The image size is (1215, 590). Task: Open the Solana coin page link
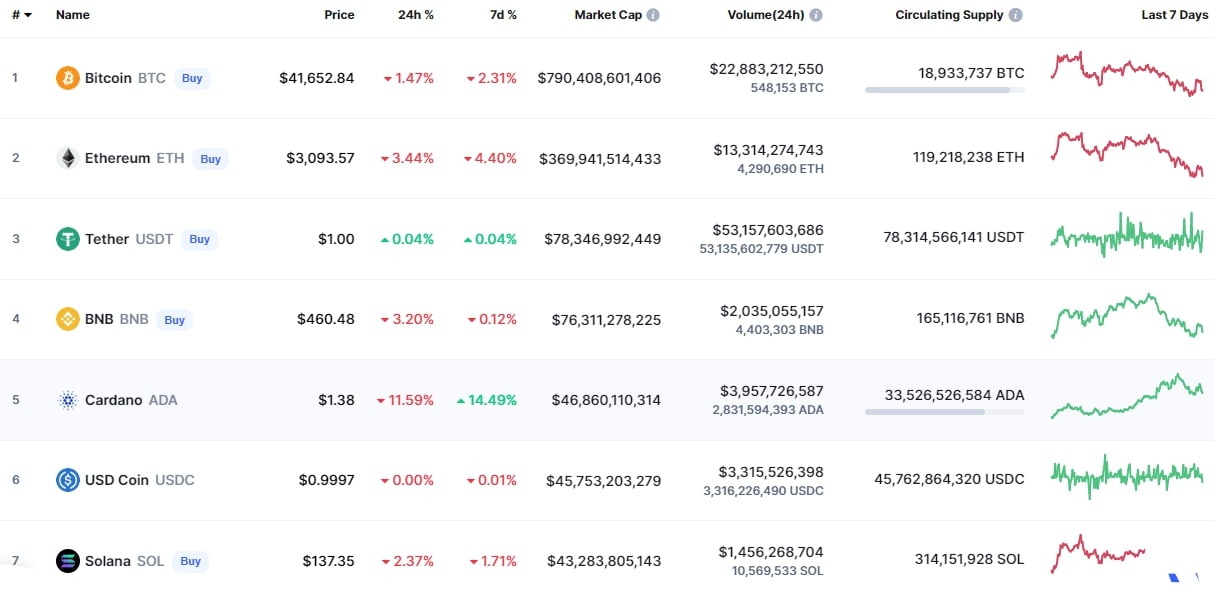(107, 561)
